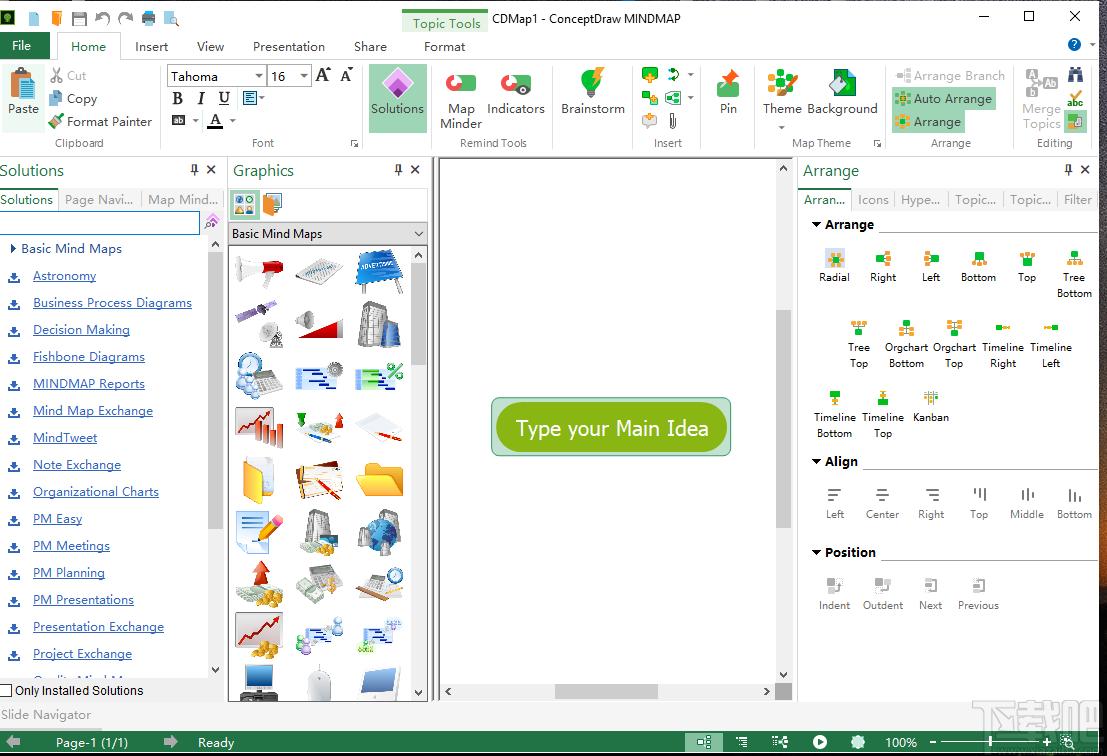The height and width of the screenshot is (756, 1107).
Task: Open the Help question mark icon
Action: pos(1074,44)
